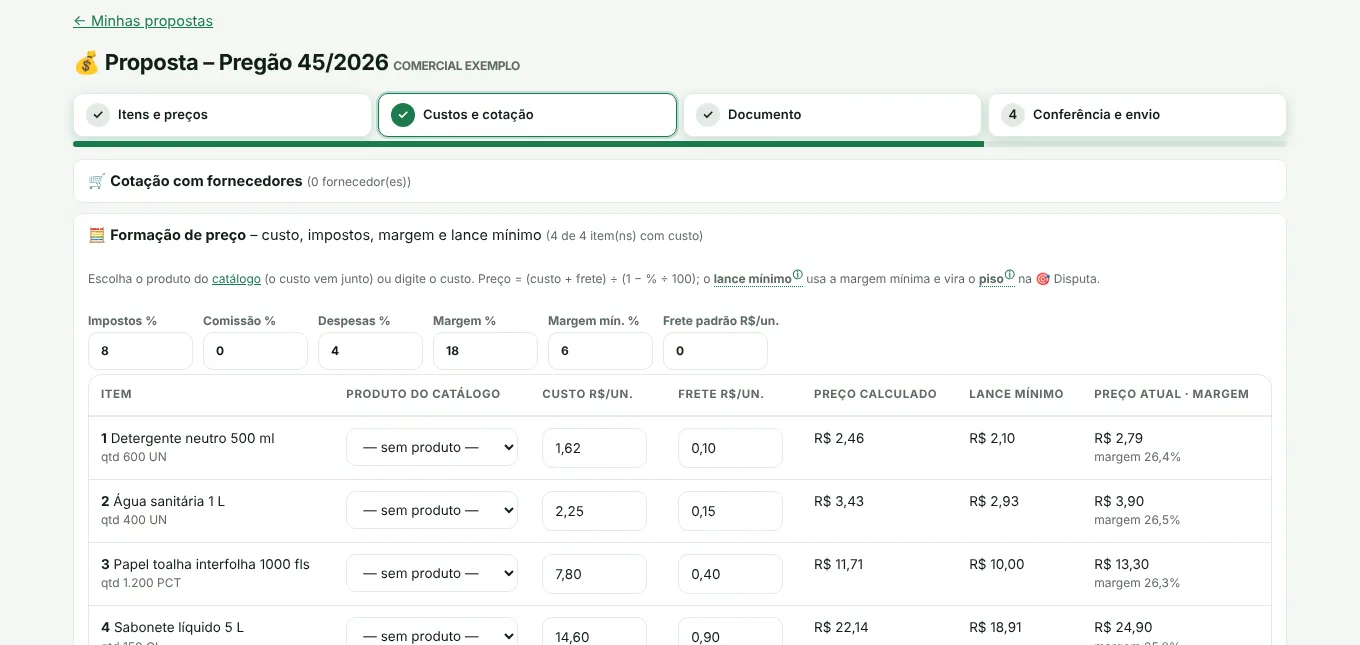Viewport: 1360px width, 645px height.
Task: Edit freight 0,40 for Papel toalha
Action: [730, 574]
